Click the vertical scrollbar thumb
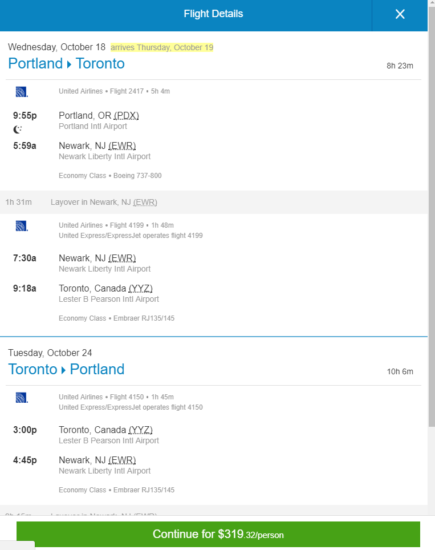This screenshot has width=435, height=550. tap(431, 216)
